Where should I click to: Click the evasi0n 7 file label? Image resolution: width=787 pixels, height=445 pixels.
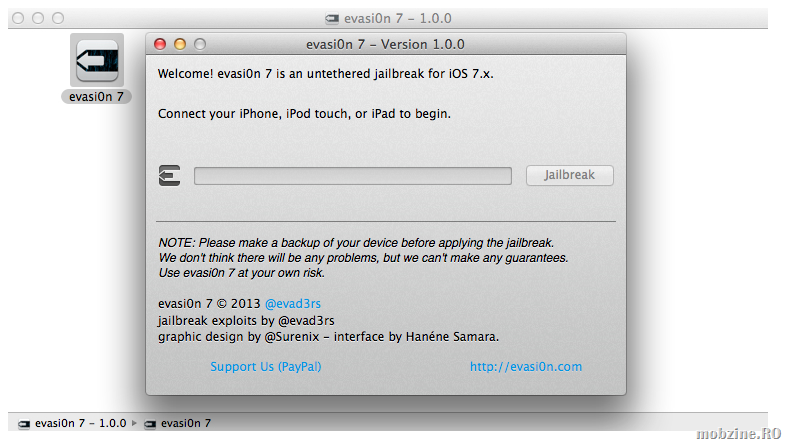coord(97,97)
